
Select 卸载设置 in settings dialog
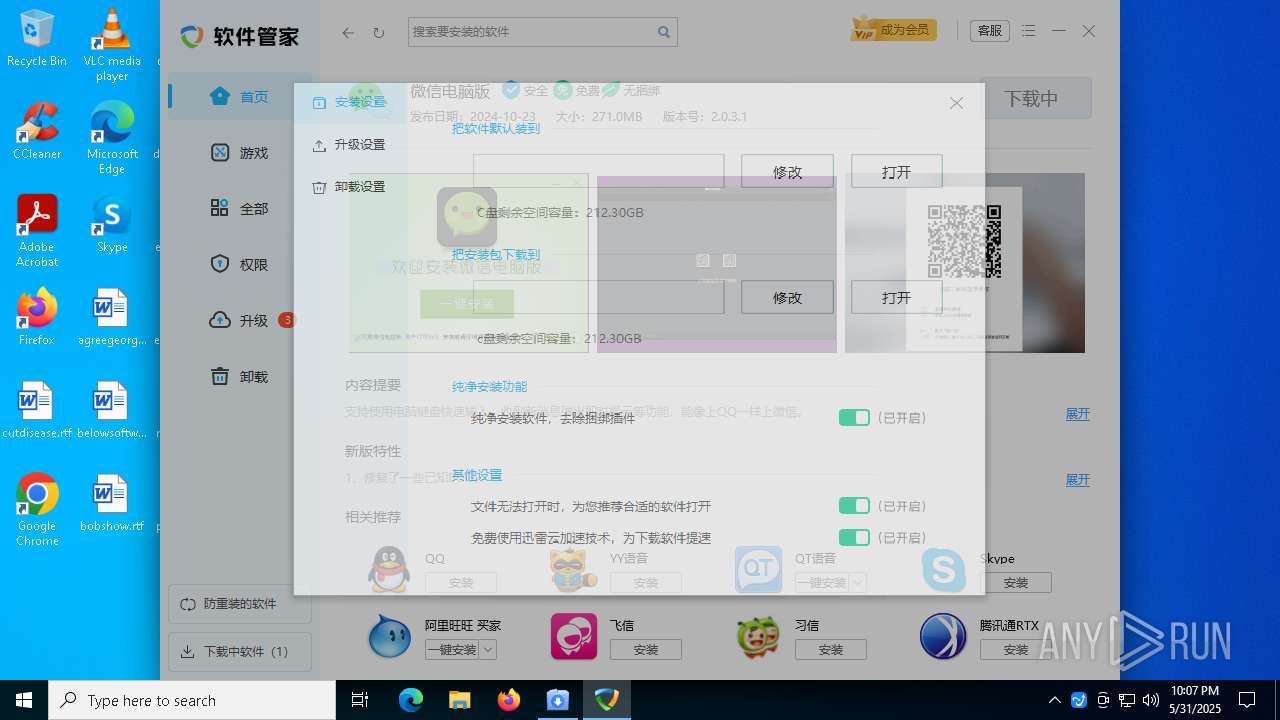click(349, 187)
